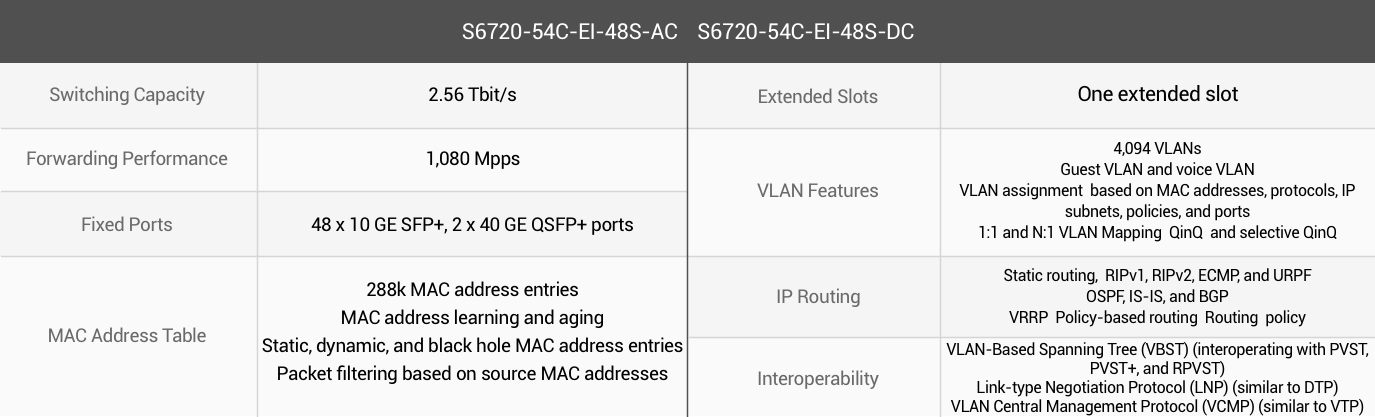Click the OSPF, IS-IS, and BGP line
This screenshot has width=1375, height=417.
click(x=1157, y=296)
